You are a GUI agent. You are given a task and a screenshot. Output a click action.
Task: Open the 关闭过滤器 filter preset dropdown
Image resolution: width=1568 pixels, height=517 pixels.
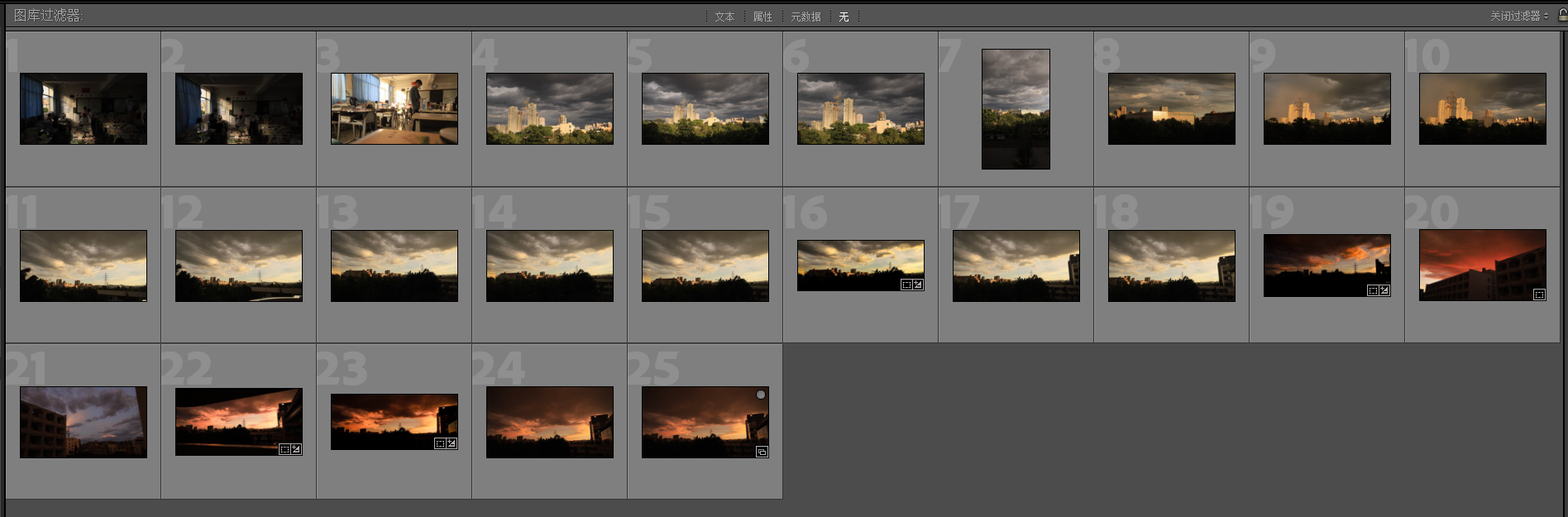click(1519, 16)
